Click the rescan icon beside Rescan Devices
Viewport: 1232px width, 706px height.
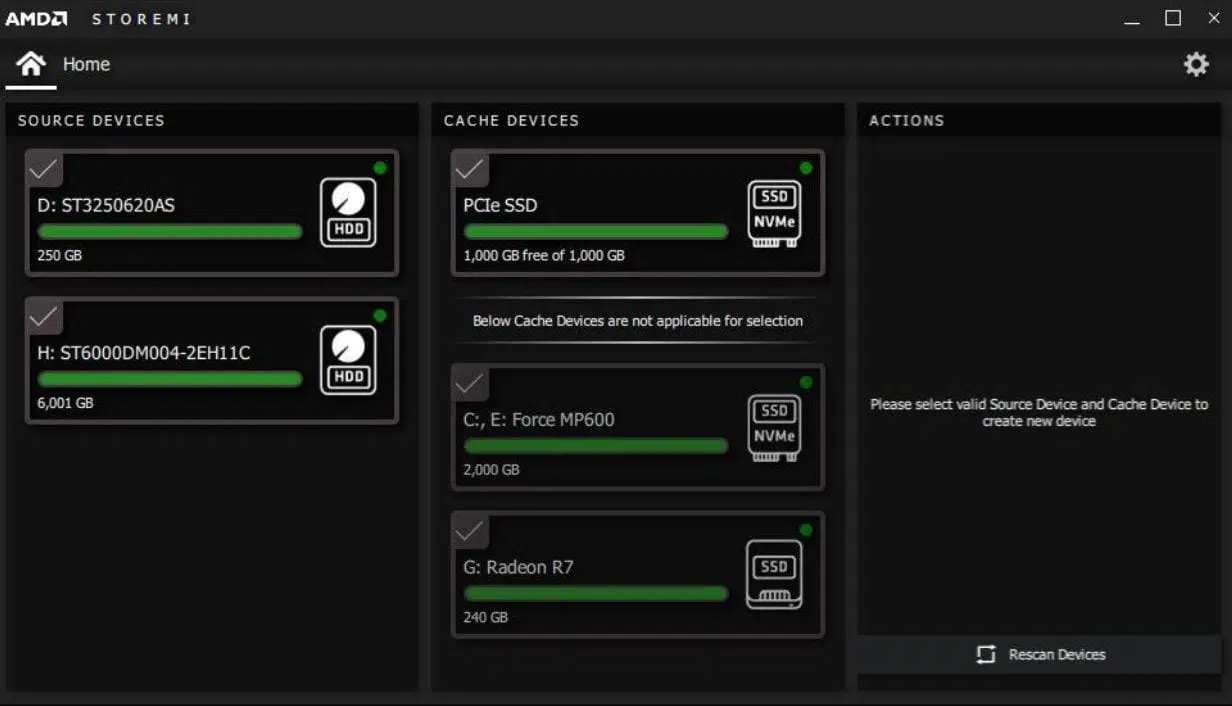point(986,654)
